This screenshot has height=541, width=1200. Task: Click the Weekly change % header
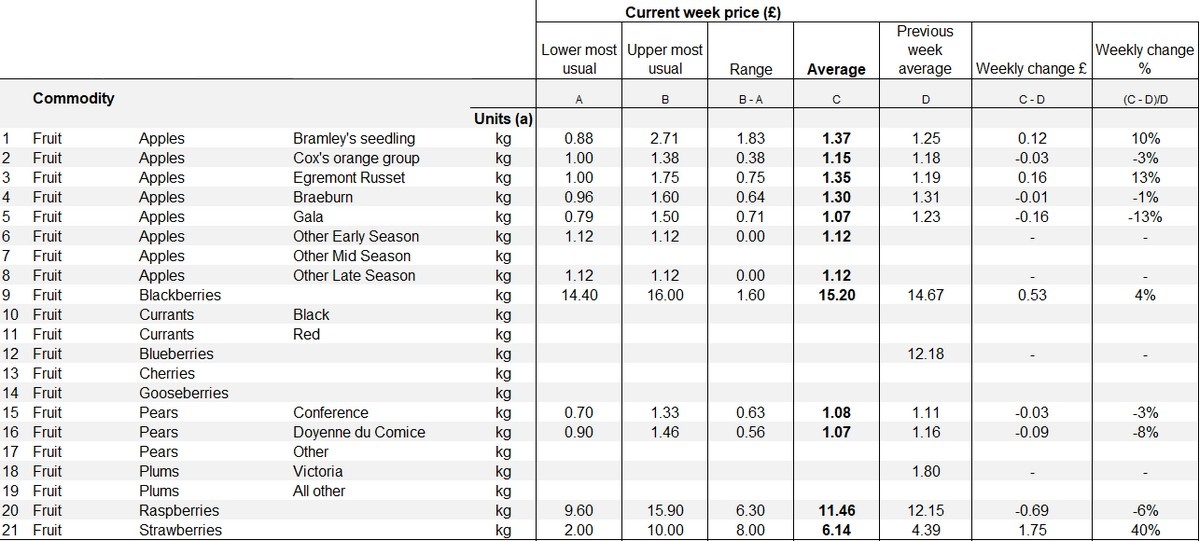tap(1144, 59)
